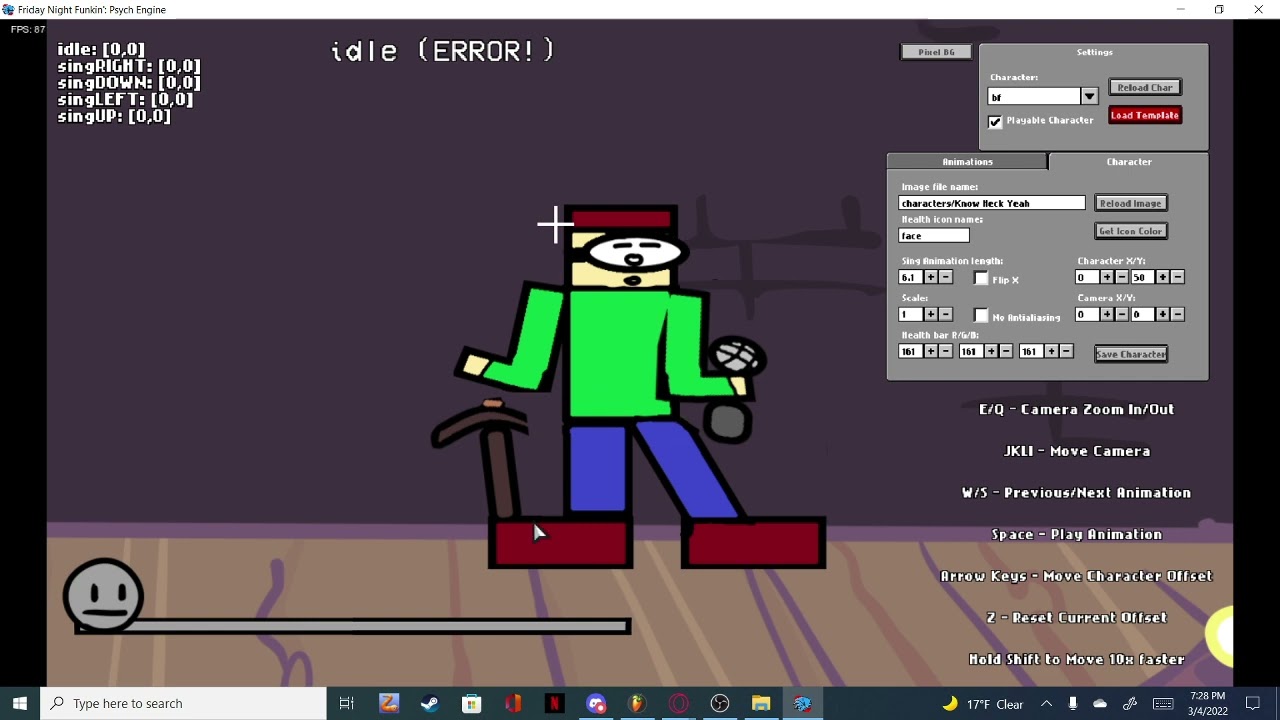This screenshot has height=720, width=1280.
Task: Toggle the Playable Character checkbox
Action: click(x=995, y=122)
